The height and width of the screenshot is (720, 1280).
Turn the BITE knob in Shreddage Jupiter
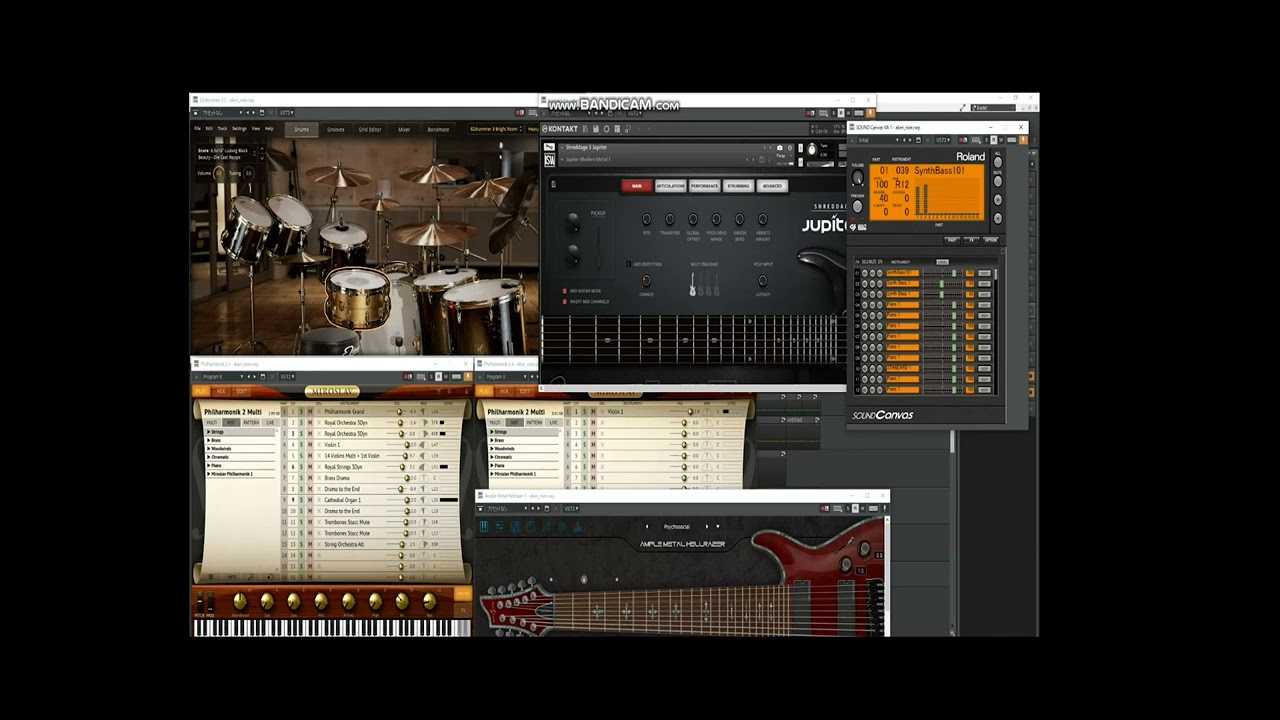point(646,219)
